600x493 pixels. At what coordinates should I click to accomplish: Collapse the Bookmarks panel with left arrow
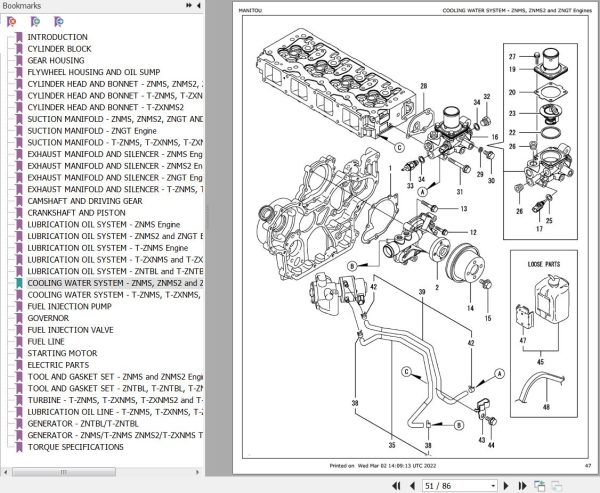click(x=199, y=5)
